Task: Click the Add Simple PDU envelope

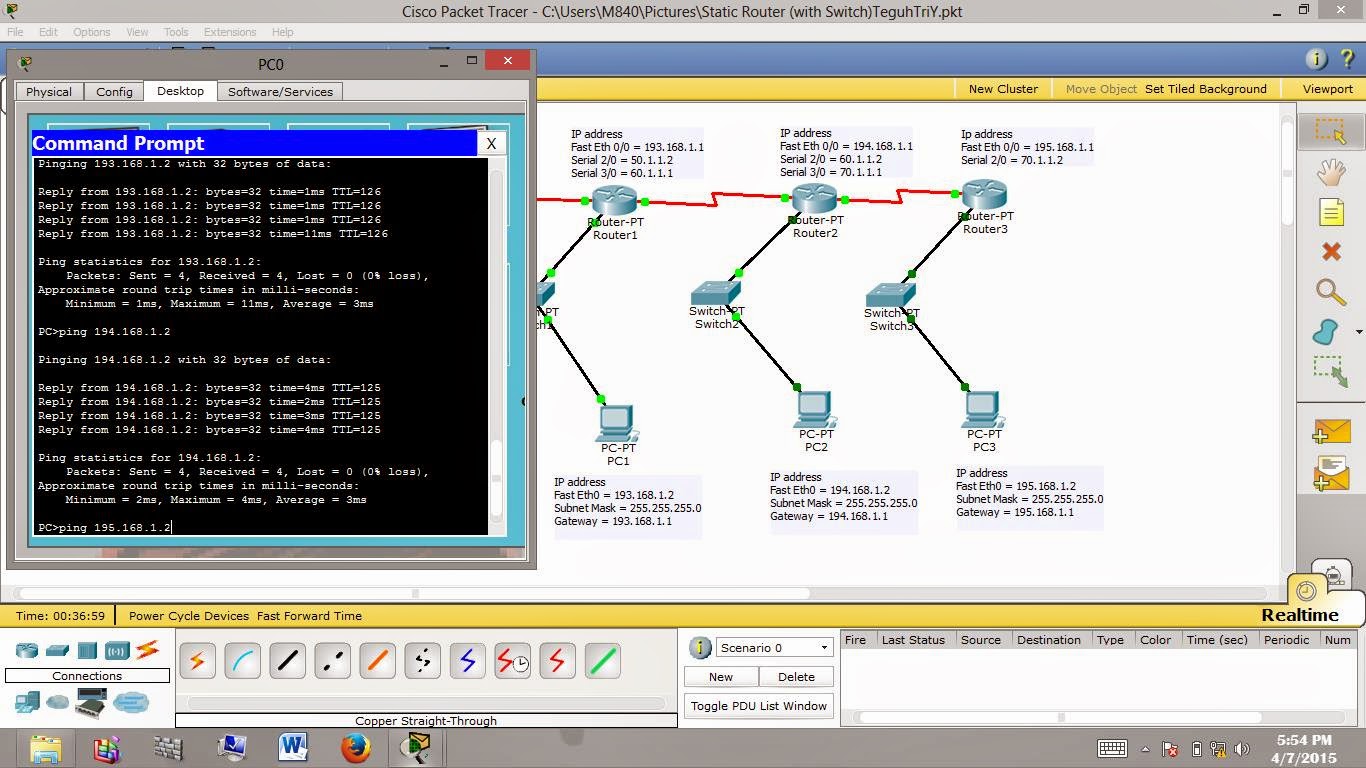Action: click(1332, 432)
